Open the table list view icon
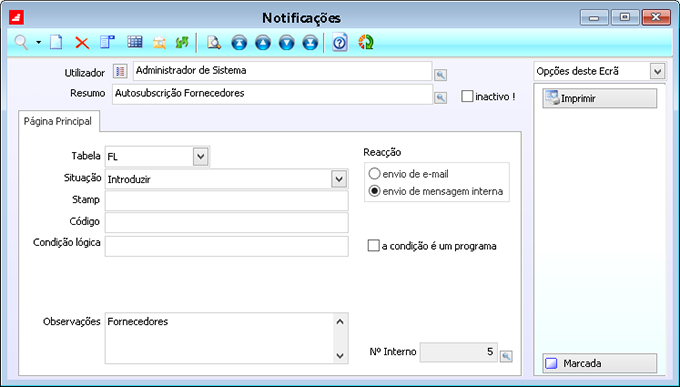 (x=135, y=42)
